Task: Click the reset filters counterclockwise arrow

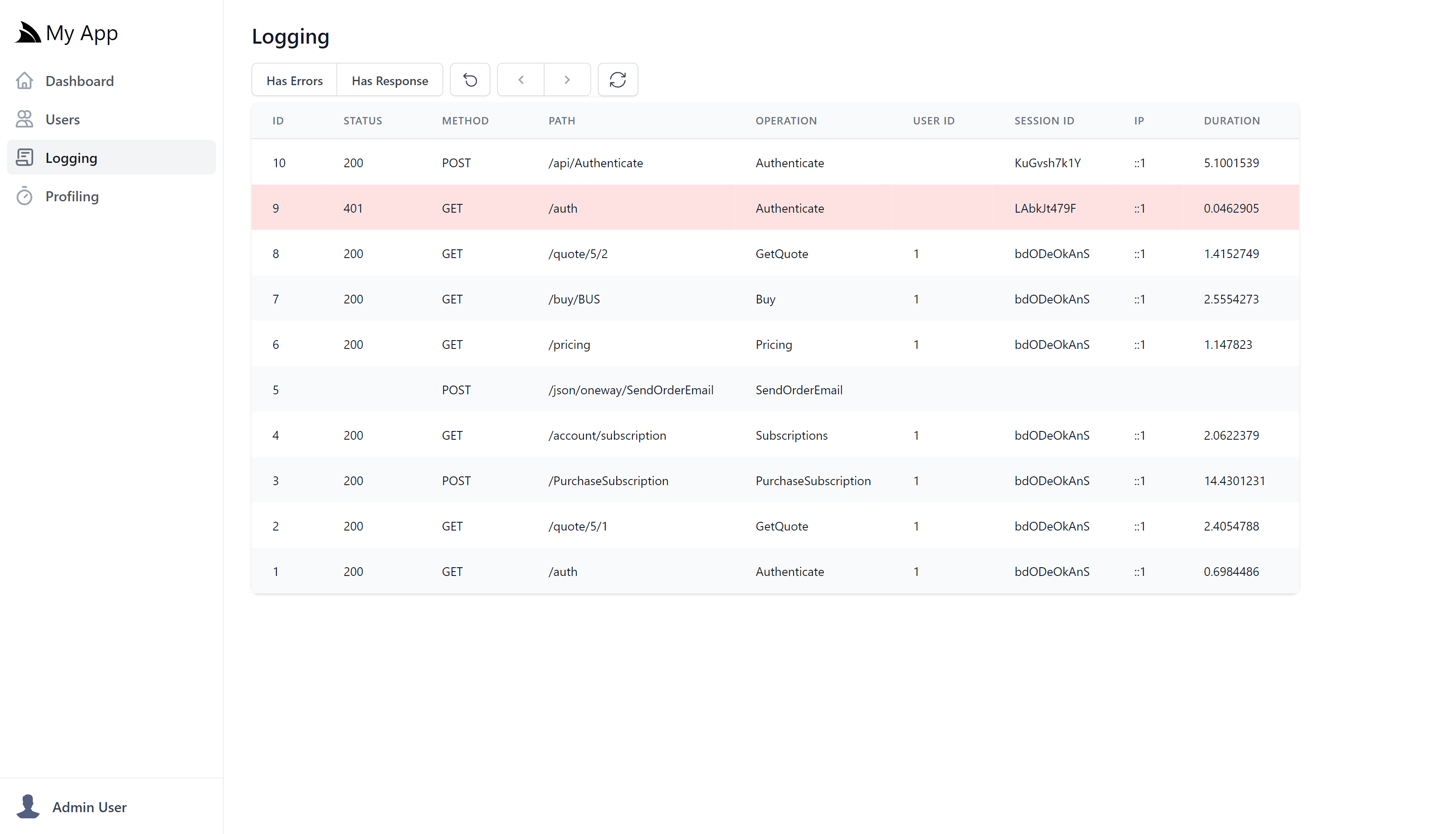Action: click(469, 79)
